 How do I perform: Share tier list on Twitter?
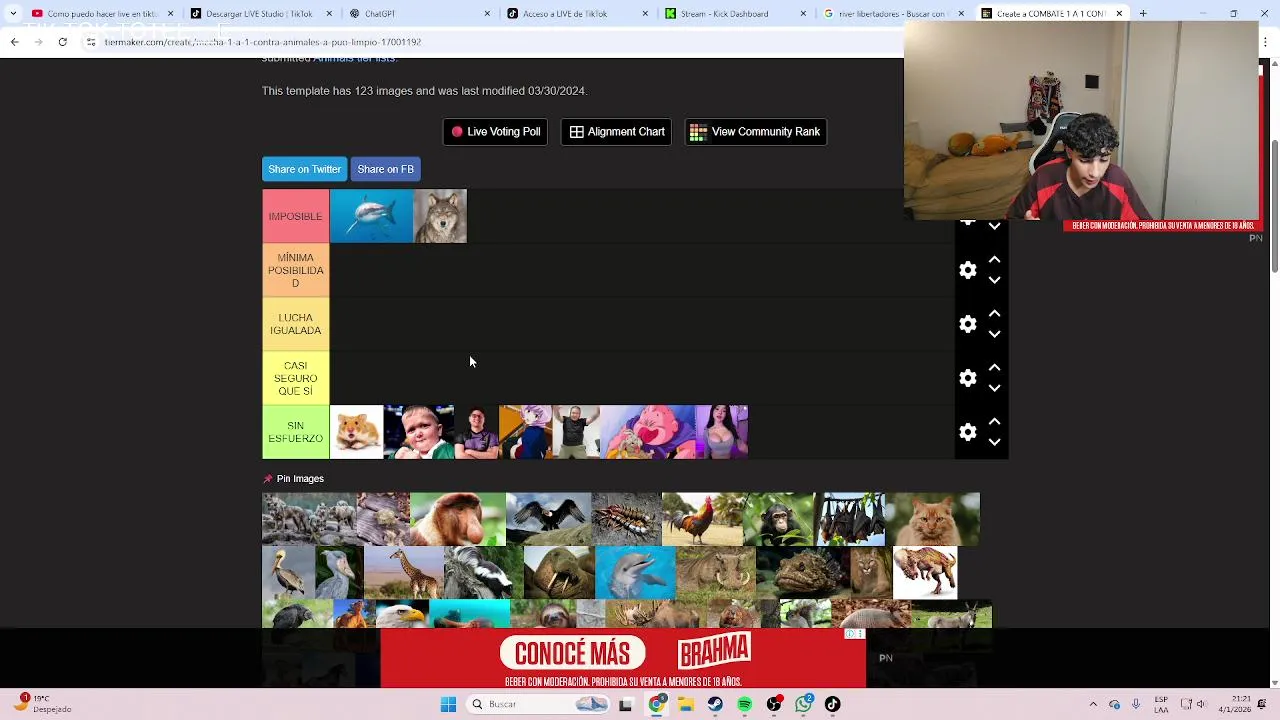[x=304, y=169]
